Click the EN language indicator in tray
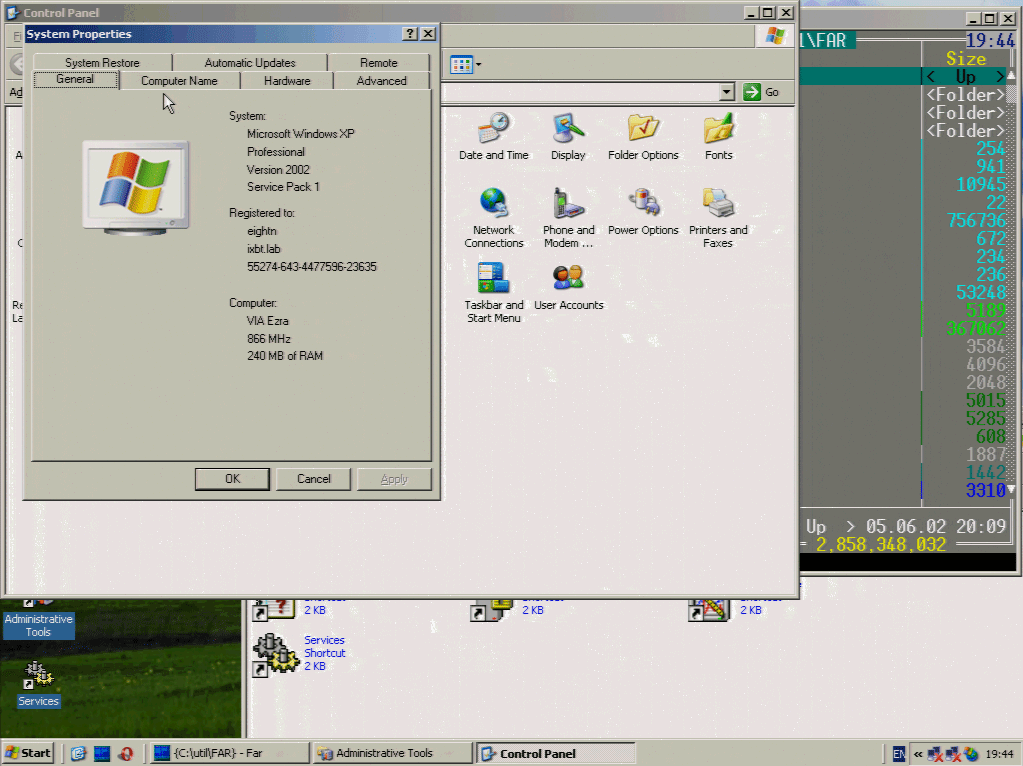The image size is (1023, 766). click(x=898, y=754)
